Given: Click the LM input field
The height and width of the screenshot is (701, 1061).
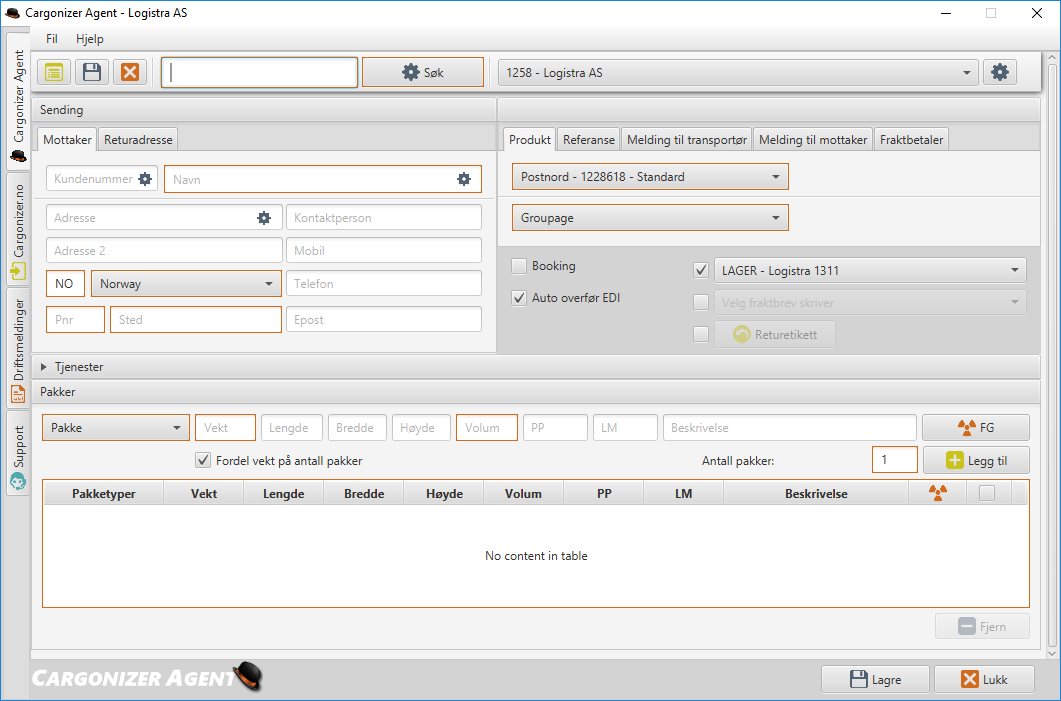Looking at the screenshot, I should click(625, 428).
